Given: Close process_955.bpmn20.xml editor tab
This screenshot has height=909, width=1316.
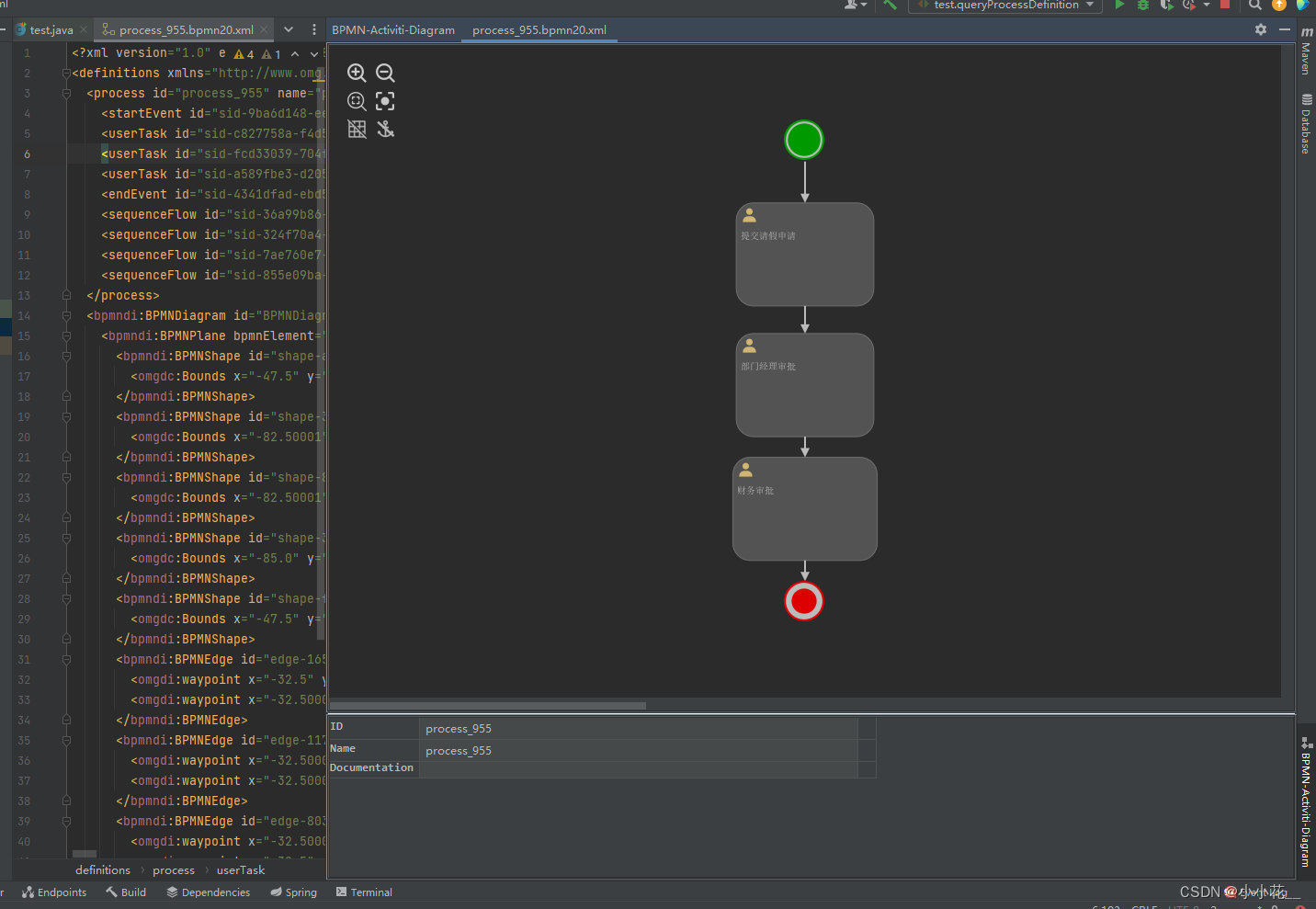Looking at the screenshot, I should (x=264, y=29).
